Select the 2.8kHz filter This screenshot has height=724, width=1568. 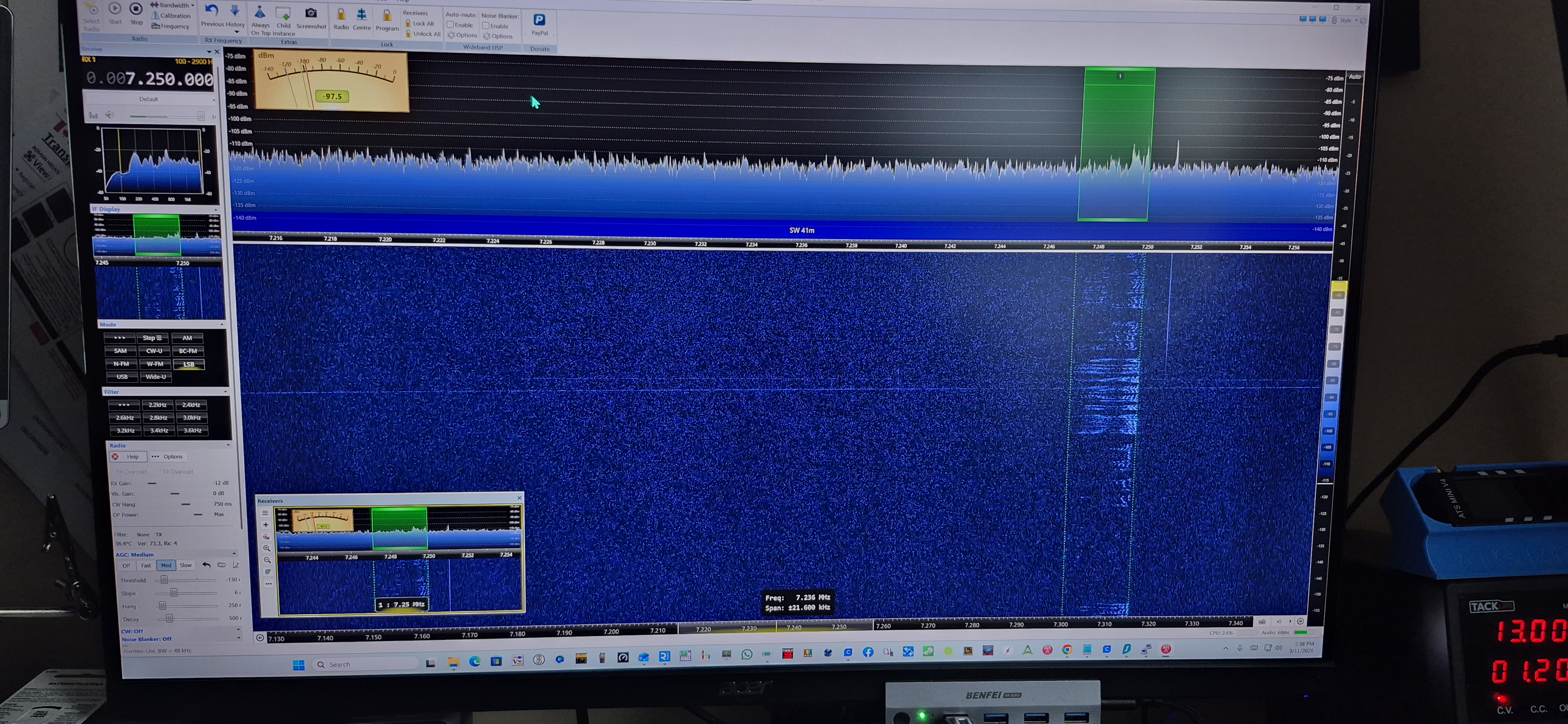coord(158,417)
